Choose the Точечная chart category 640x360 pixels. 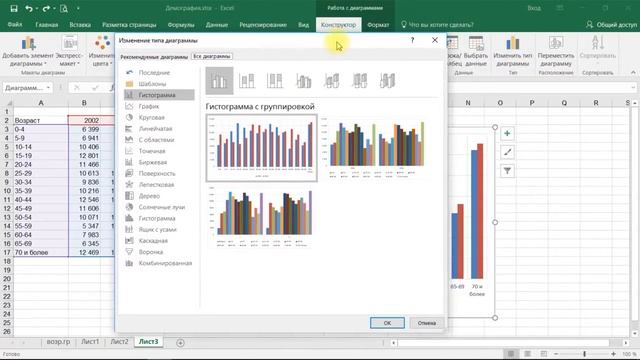159,151
